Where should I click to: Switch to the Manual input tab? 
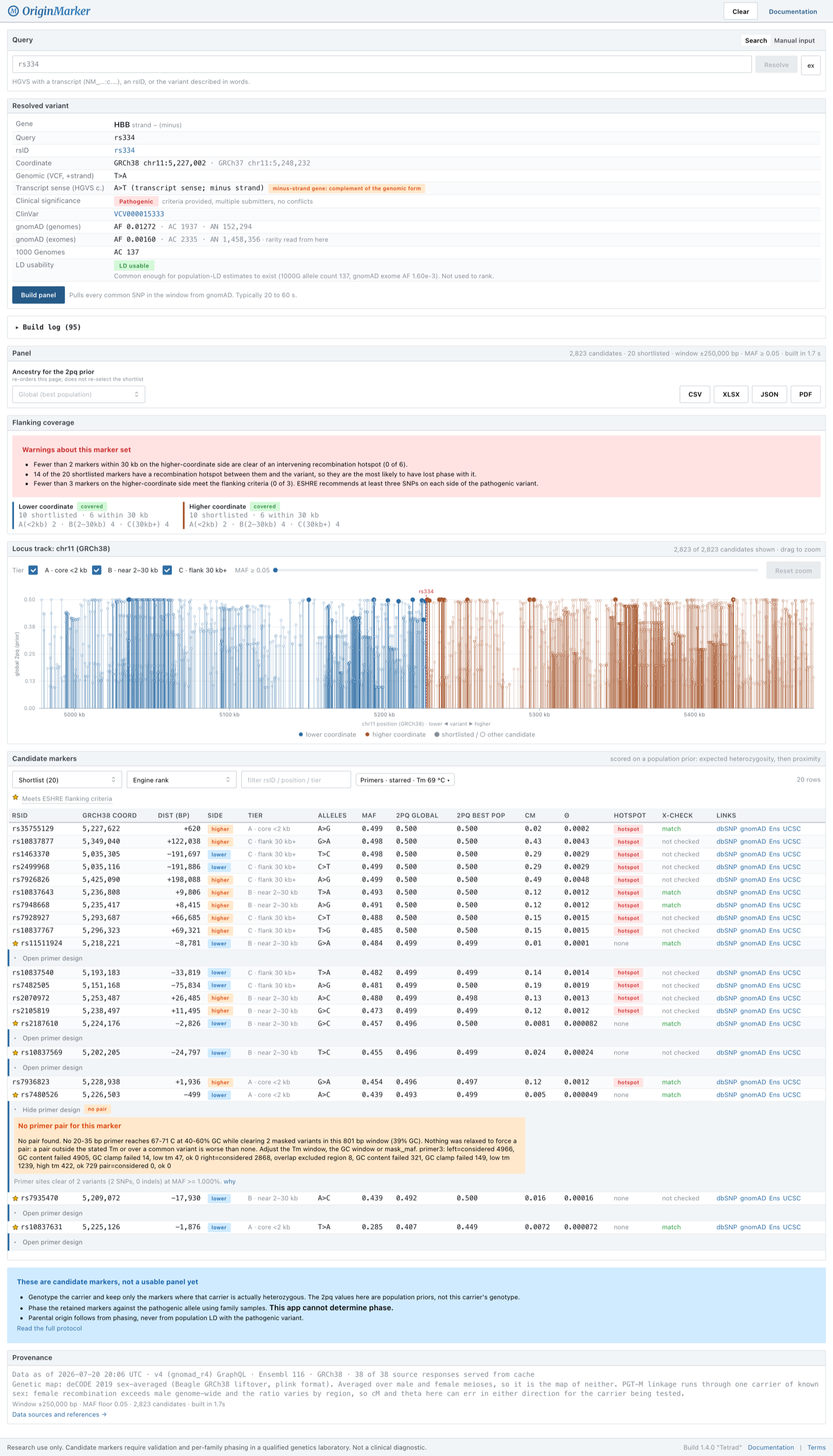click(x=794, y=41)
